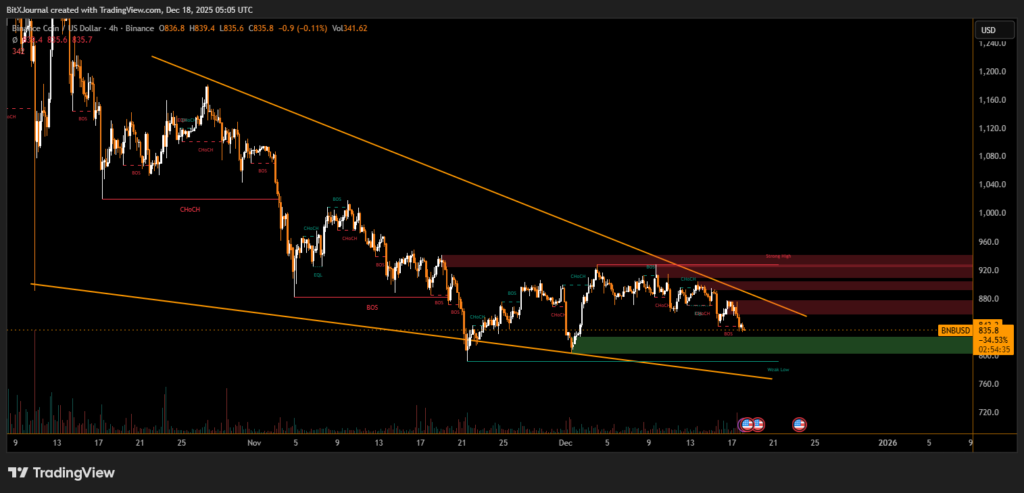
Task: Select the lower orange wedge trendline
Action: 300,318
